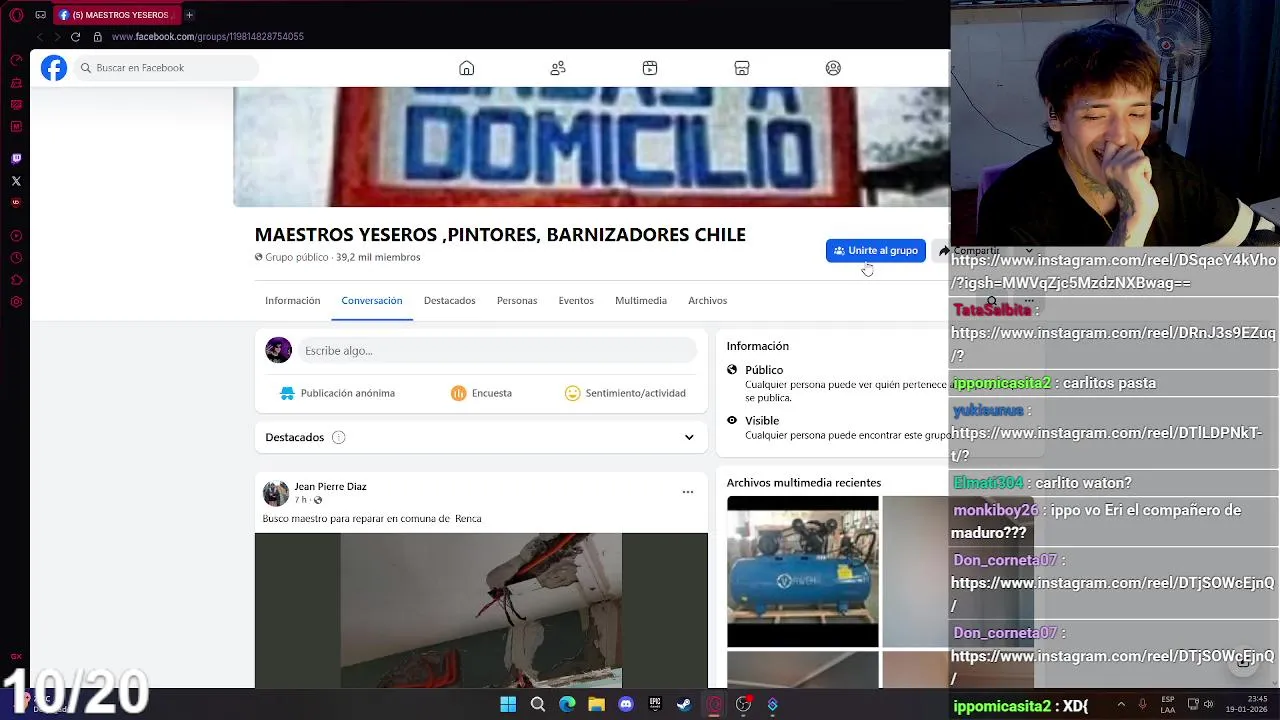Click the 39,2 mil miembros link
The height and width of the screenshot is (720, 1280).
pyautogui.click(x=378, y=257)
